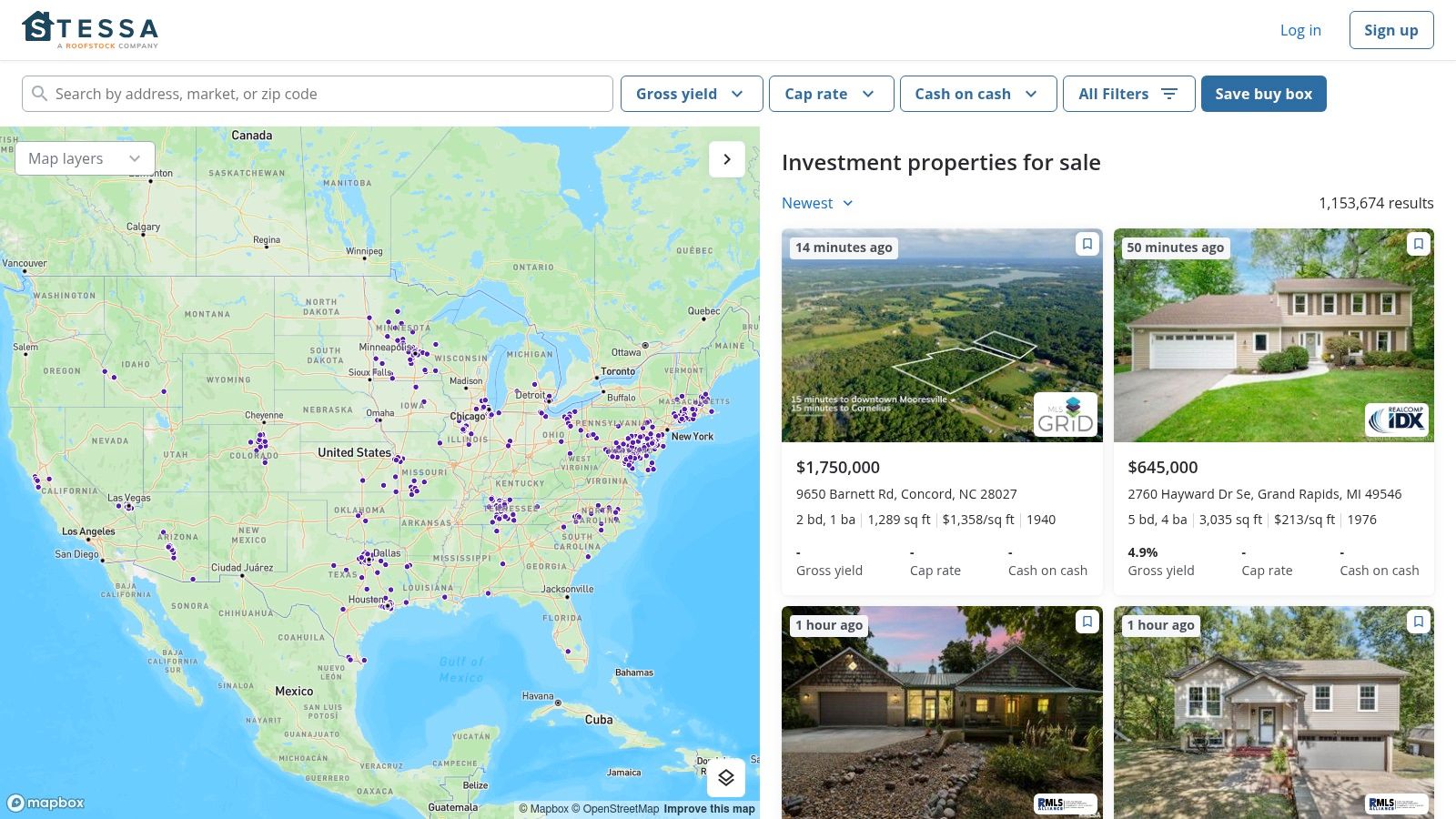Click the Save buy box button
This screenshot has height=819, width=1456.
coord(1263,94)
